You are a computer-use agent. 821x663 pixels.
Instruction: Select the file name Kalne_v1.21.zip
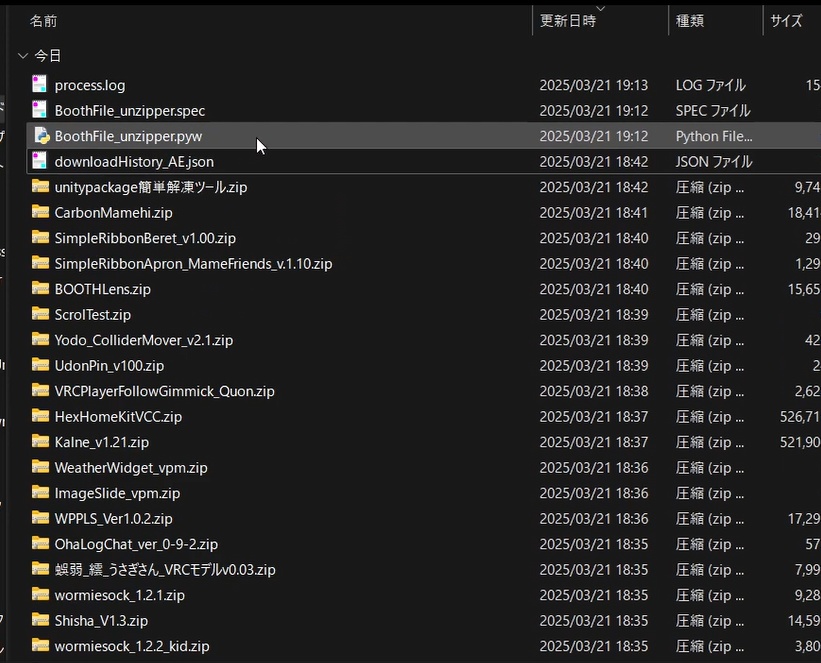102,443
